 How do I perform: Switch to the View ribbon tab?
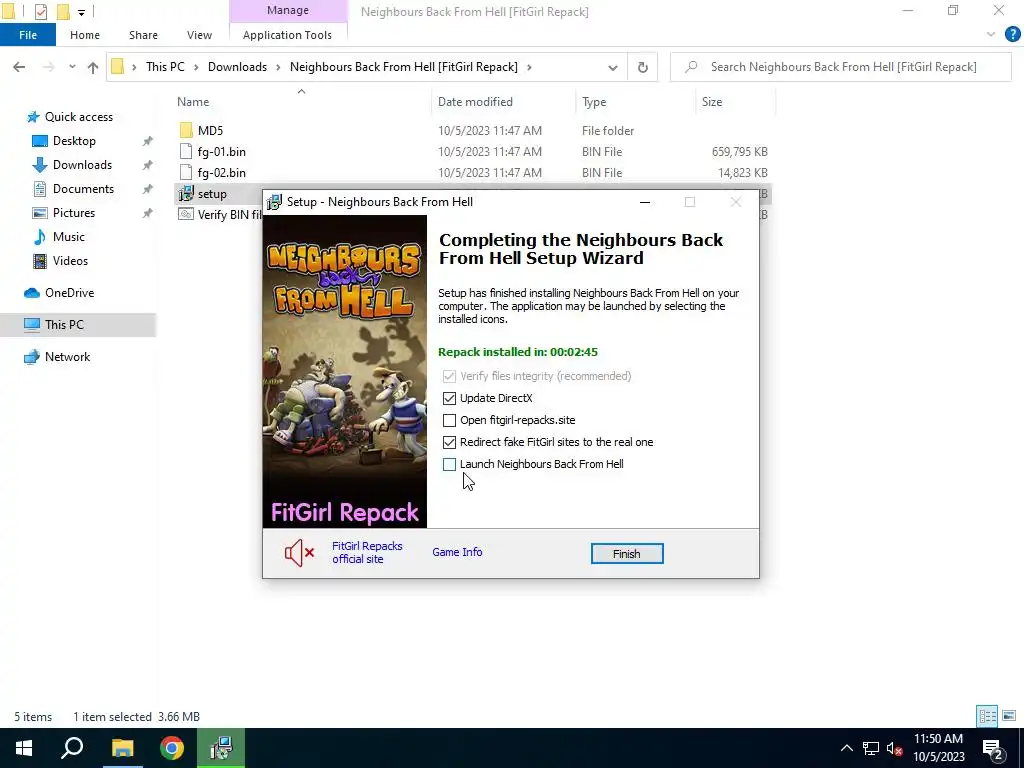(x=199, y=35)
